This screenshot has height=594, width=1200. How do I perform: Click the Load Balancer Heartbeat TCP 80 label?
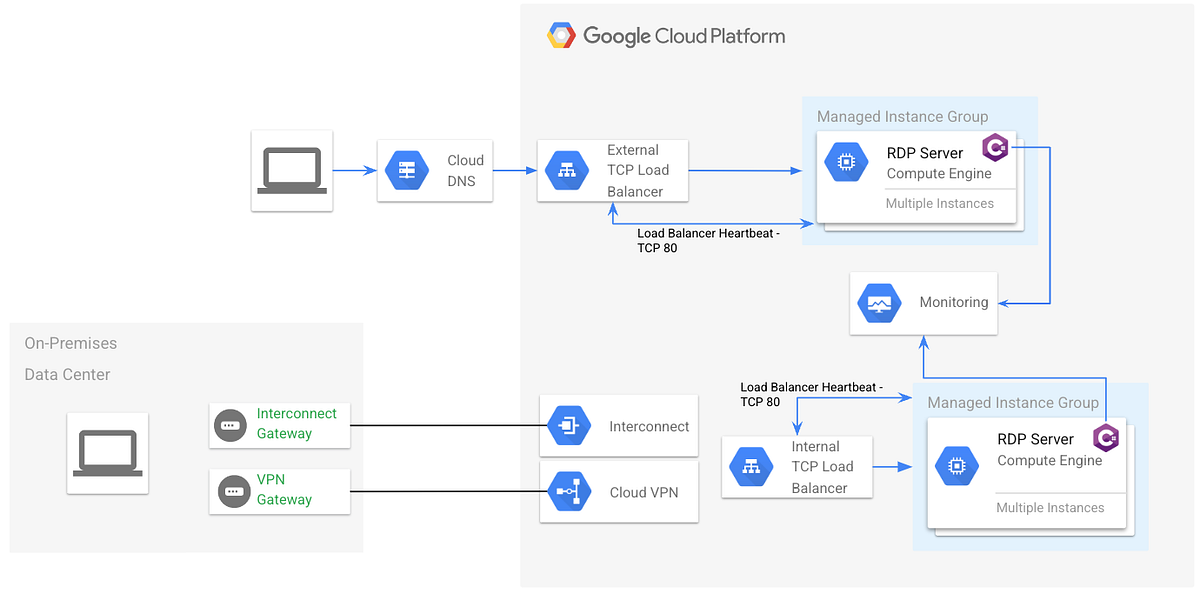click(709, 240)
